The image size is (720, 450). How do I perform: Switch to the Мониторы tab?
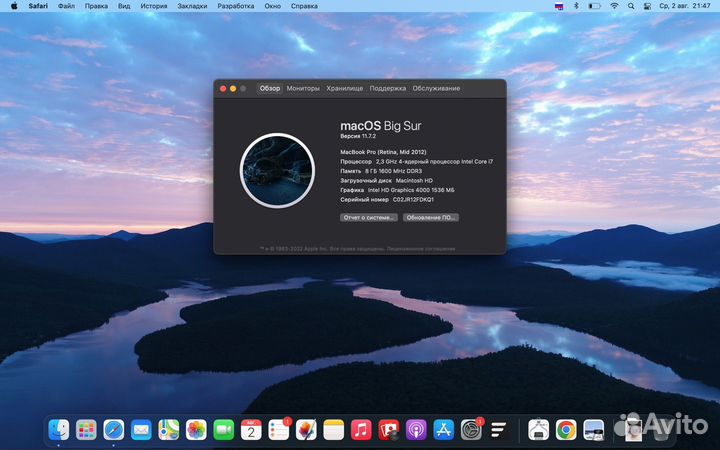tap(303, 88)
